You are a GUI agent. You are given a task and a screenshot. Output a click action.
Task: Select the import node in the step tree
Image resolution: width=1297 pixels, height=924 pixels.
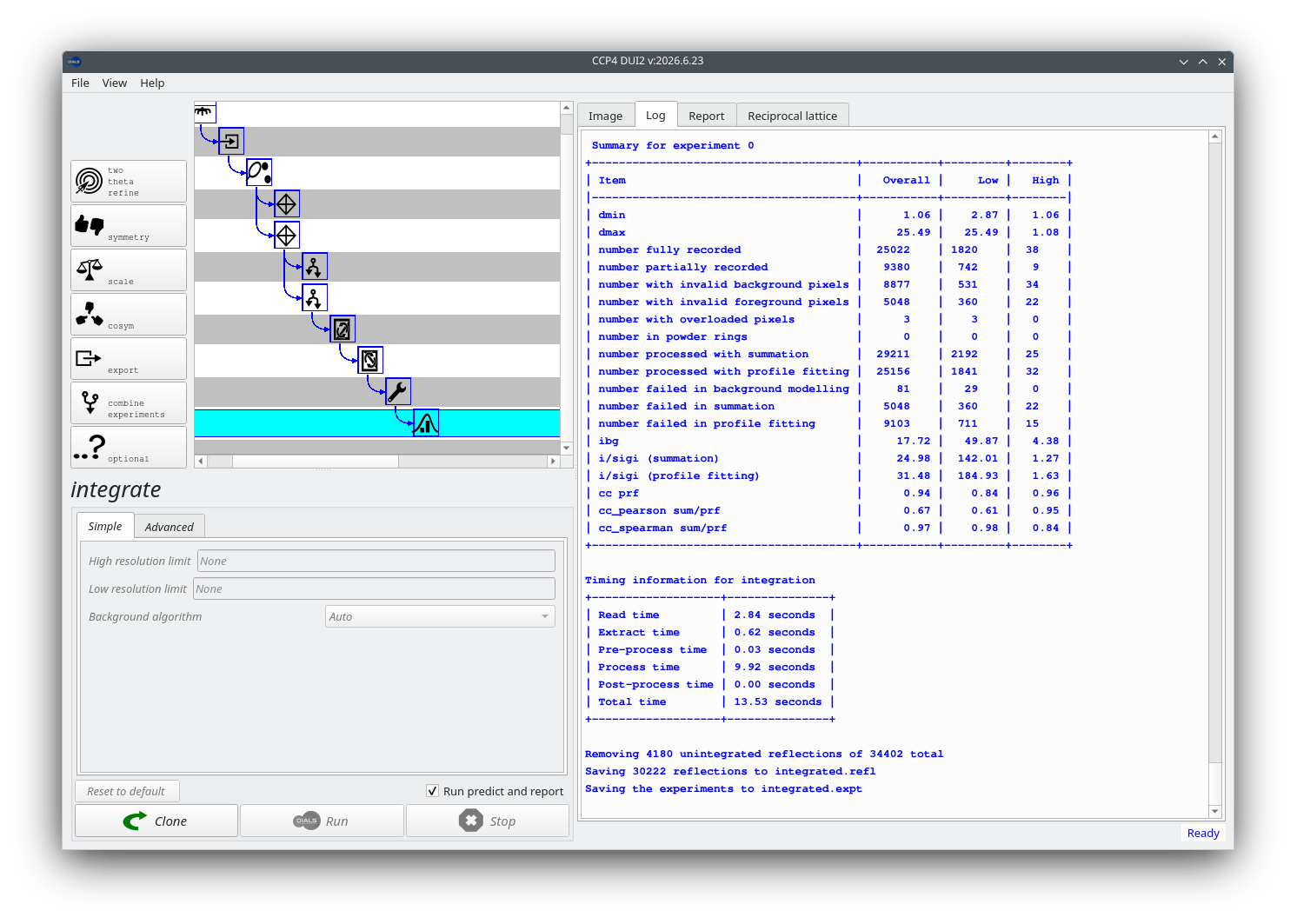(231, 141)
